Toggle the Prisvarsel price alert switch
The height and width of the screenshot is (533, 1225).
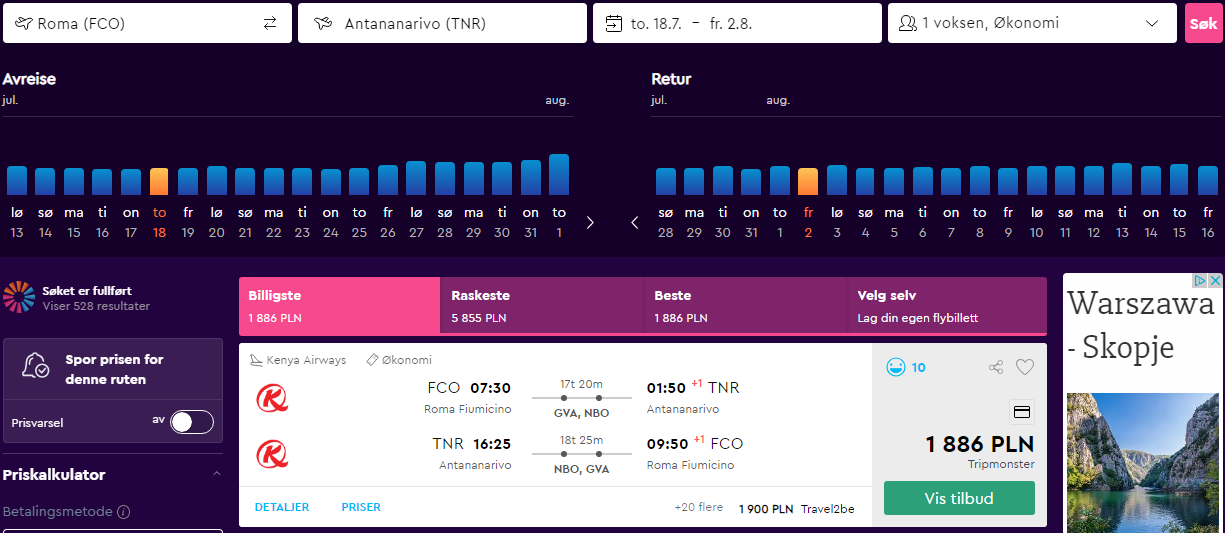coord(192,422)
